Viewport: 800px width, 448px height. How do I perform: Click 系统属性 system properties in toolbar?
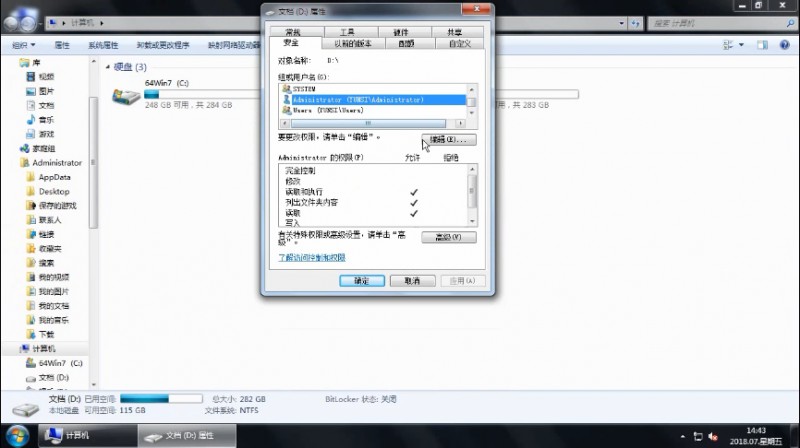[103, 45]
